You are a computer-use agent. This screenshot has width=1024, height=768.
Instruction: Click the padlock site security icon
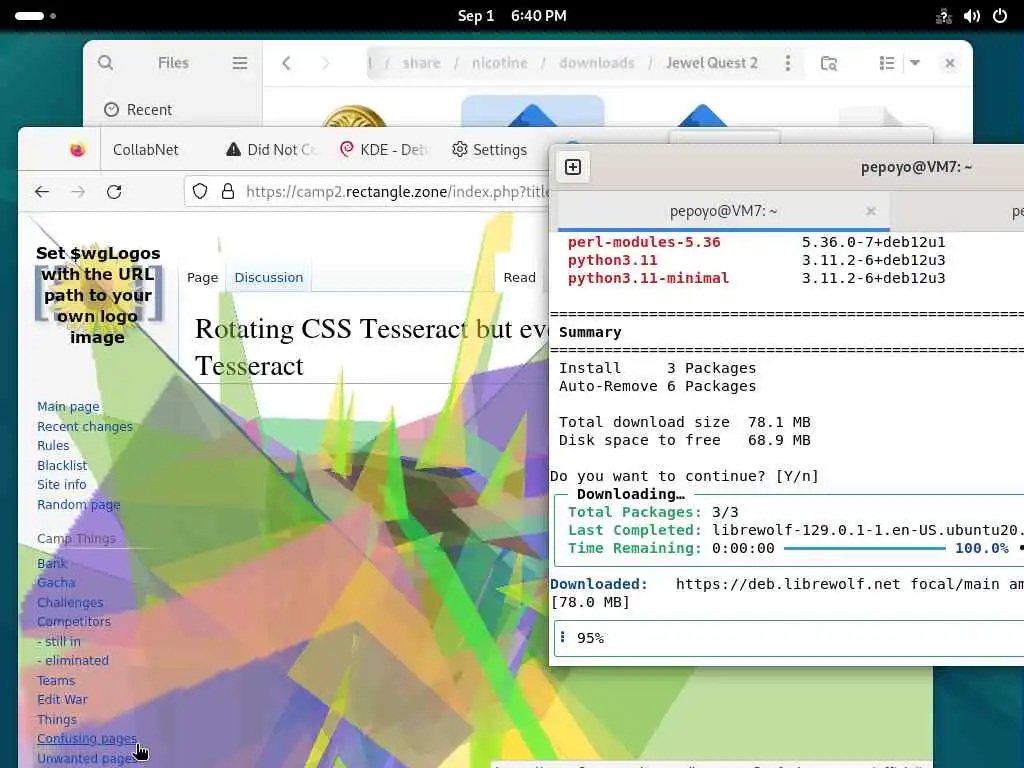tap(227, 191)
